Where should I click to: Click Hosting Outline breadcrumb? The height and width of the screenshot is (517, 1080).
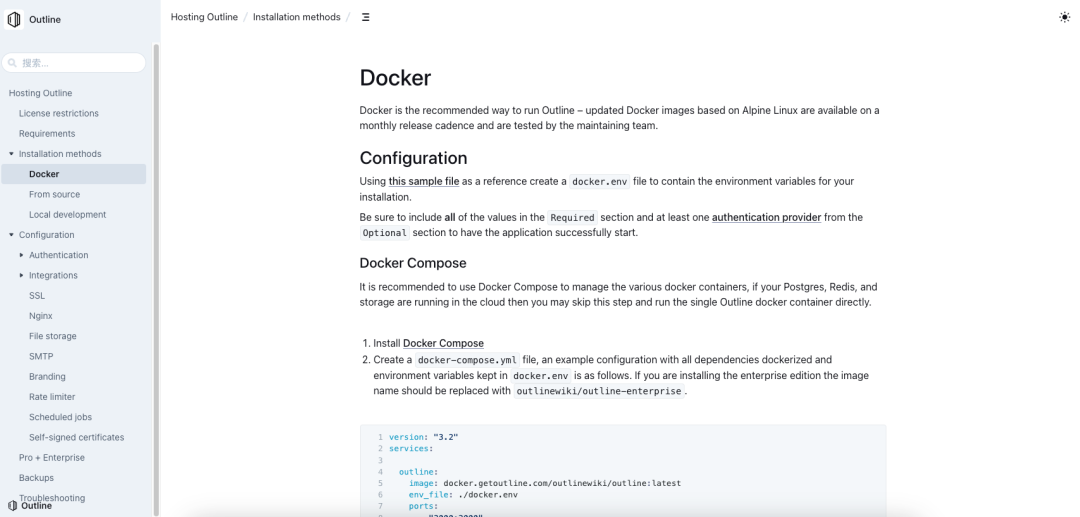coord(204,17)
